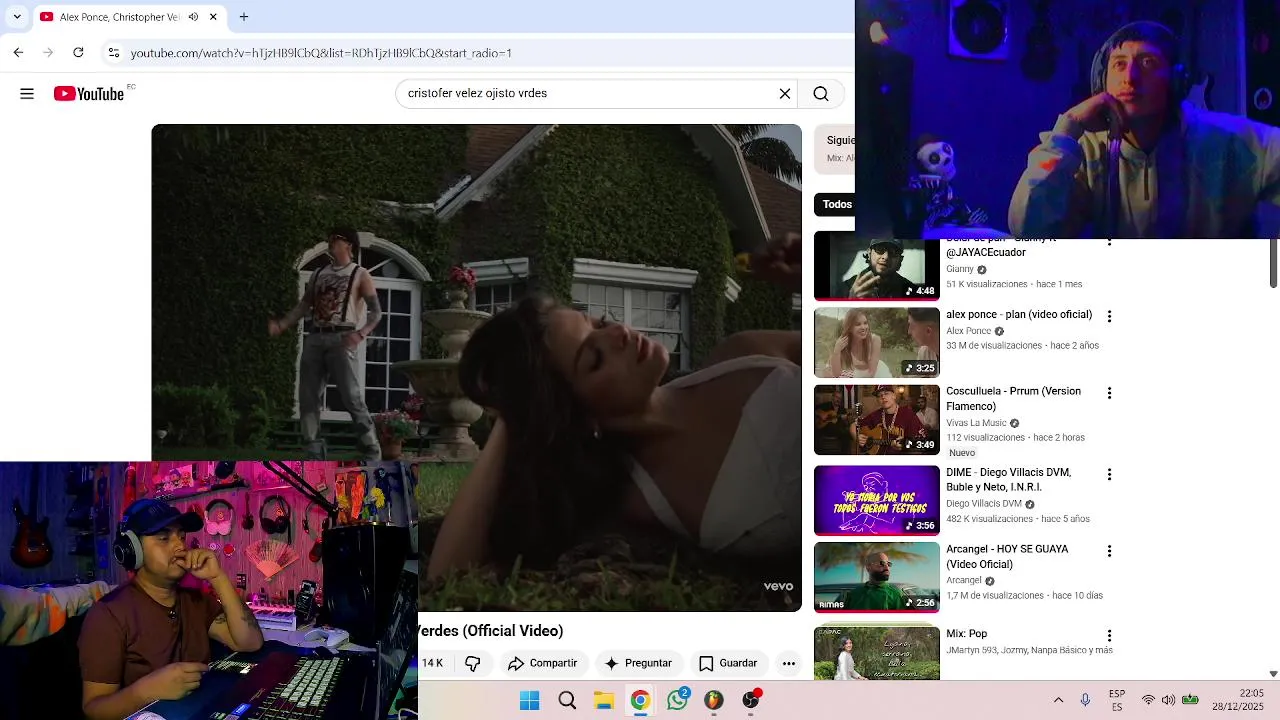This screenshot has height=720, width=1280.
Task: Reload the YouTube page
Action: point(78,52)
